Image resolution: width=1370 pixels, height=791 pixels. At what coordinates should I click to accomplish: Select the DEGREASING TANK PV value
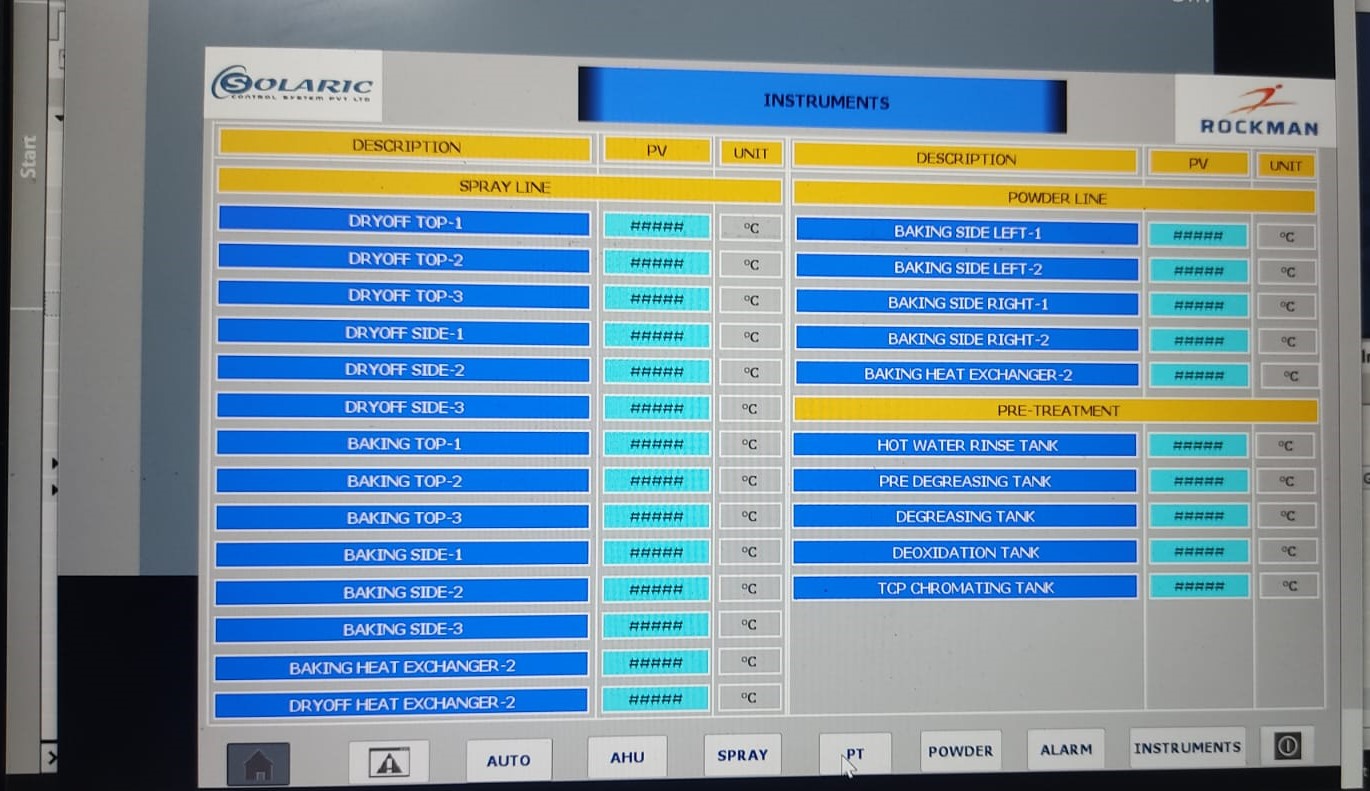click(1199, 516)
